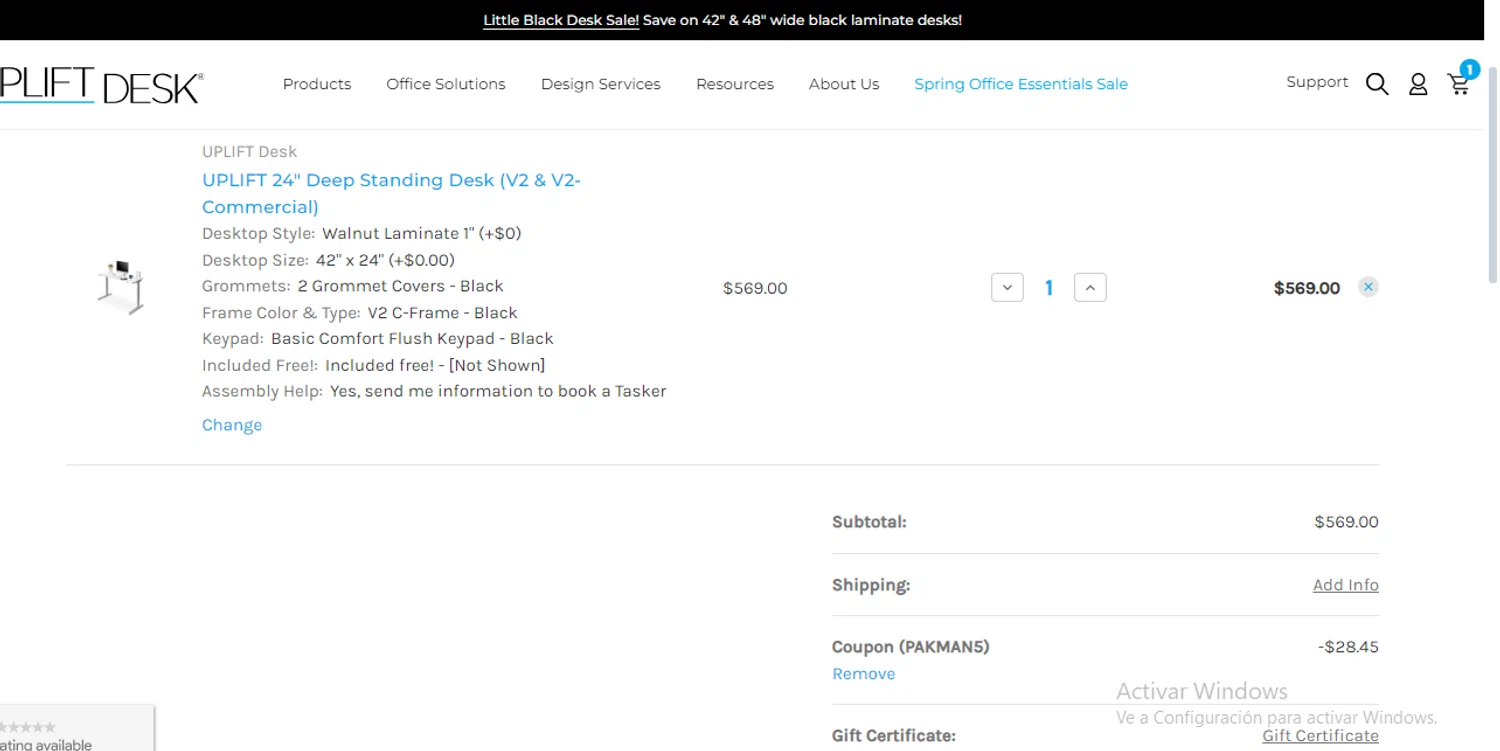Increase quantity with up chevron
The image size is (1500, 751).
pos(1090,288)
